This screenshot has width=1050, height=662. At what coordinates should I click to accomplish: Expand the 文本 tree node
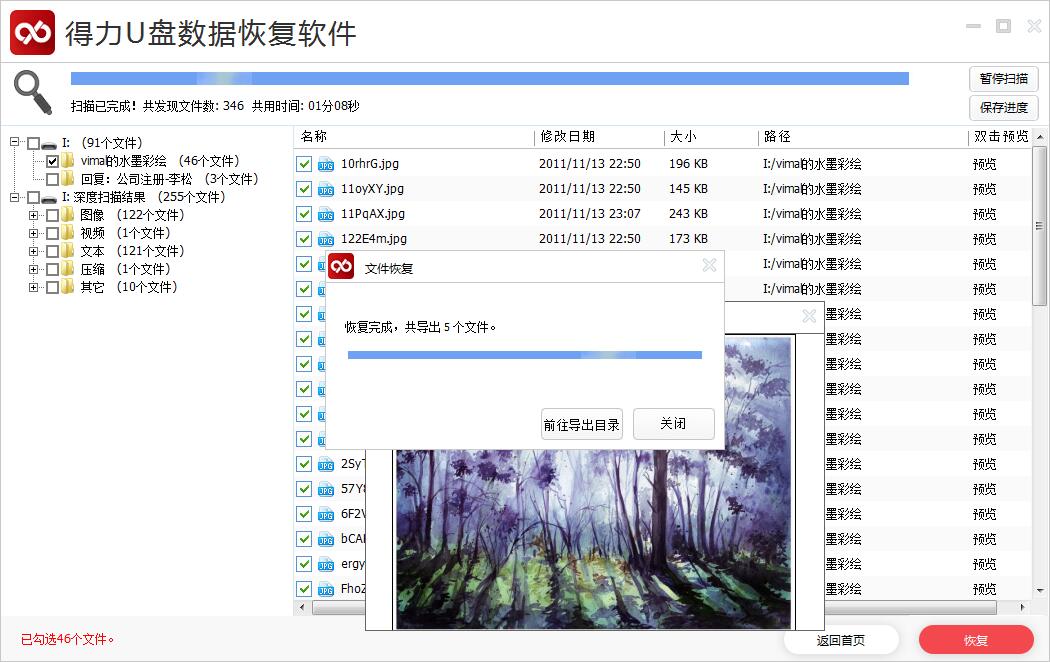tap(33, 251)
